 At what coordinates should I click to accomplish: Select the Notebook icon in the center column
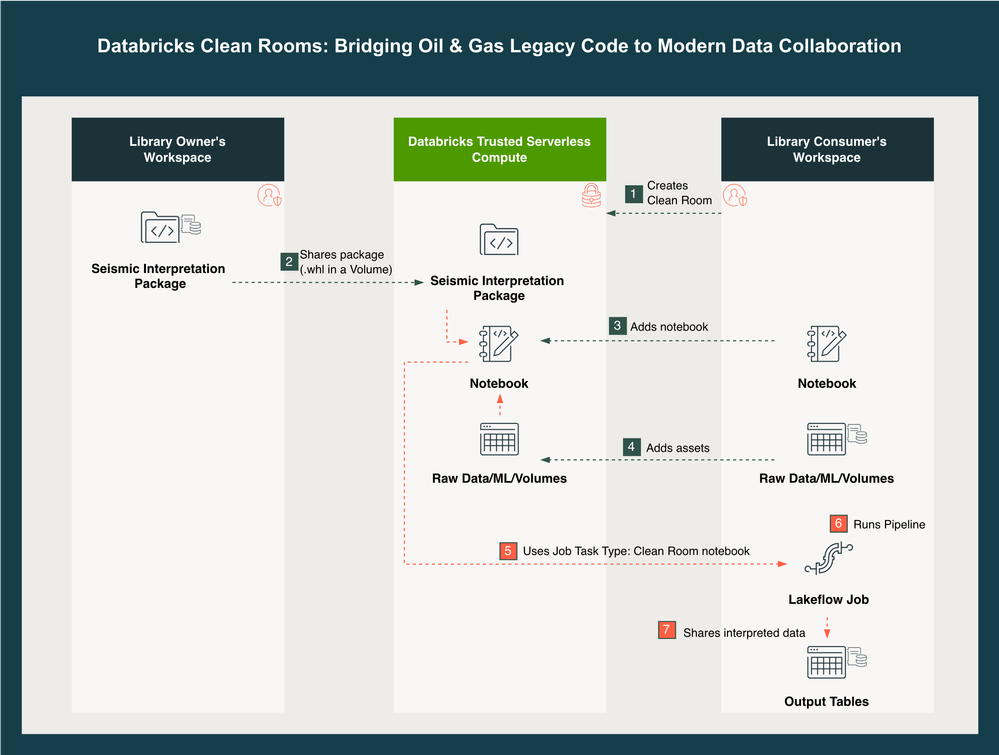point(499,344)
